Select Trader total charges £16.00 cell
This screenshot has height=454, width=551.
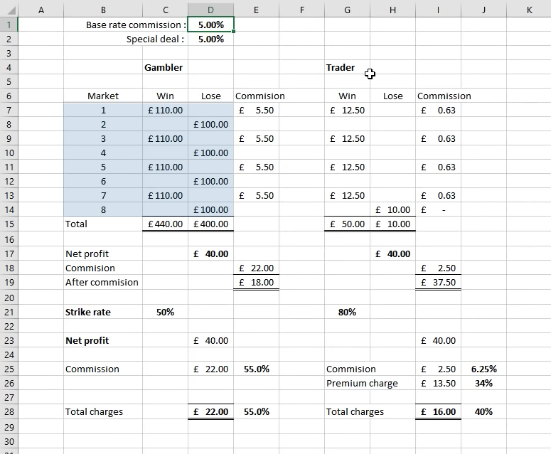tap(438, 411)
